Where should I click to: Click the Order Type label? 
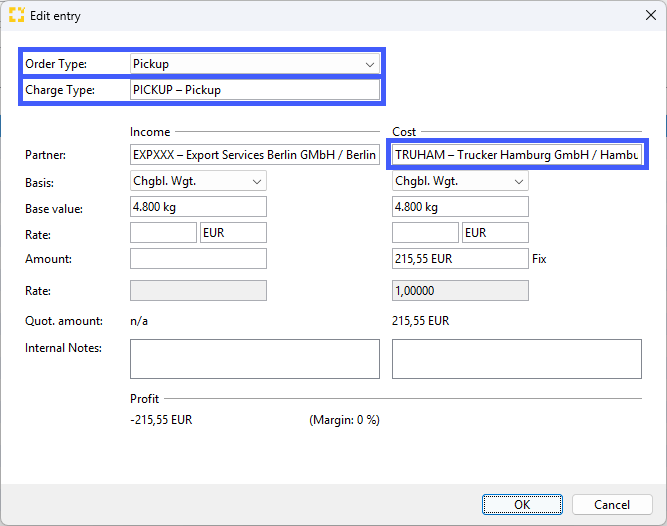tap(56, 64)
